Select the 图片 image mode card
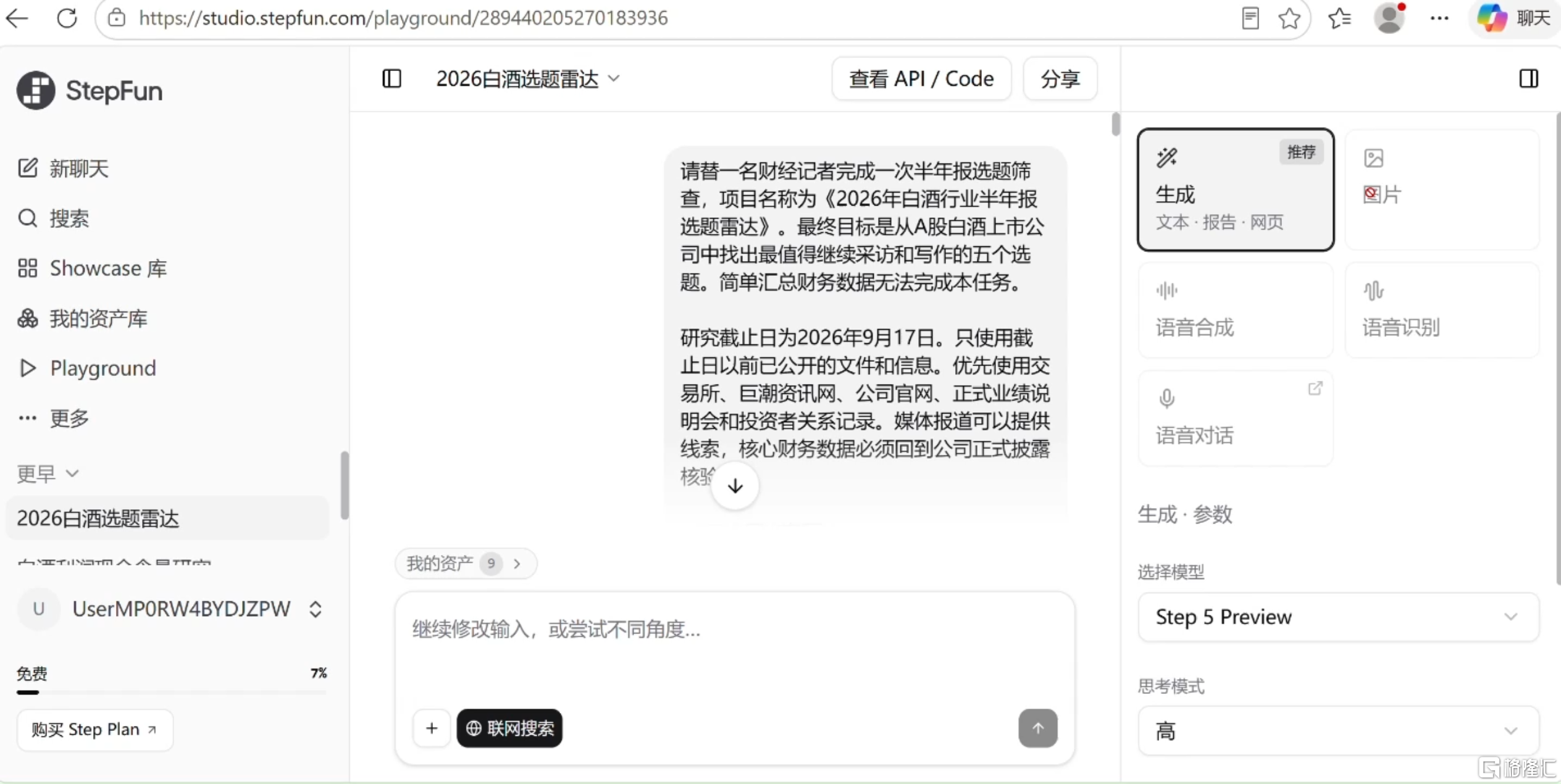Viewport: 1561px width, 784px height. click(x=1442, y=190)
